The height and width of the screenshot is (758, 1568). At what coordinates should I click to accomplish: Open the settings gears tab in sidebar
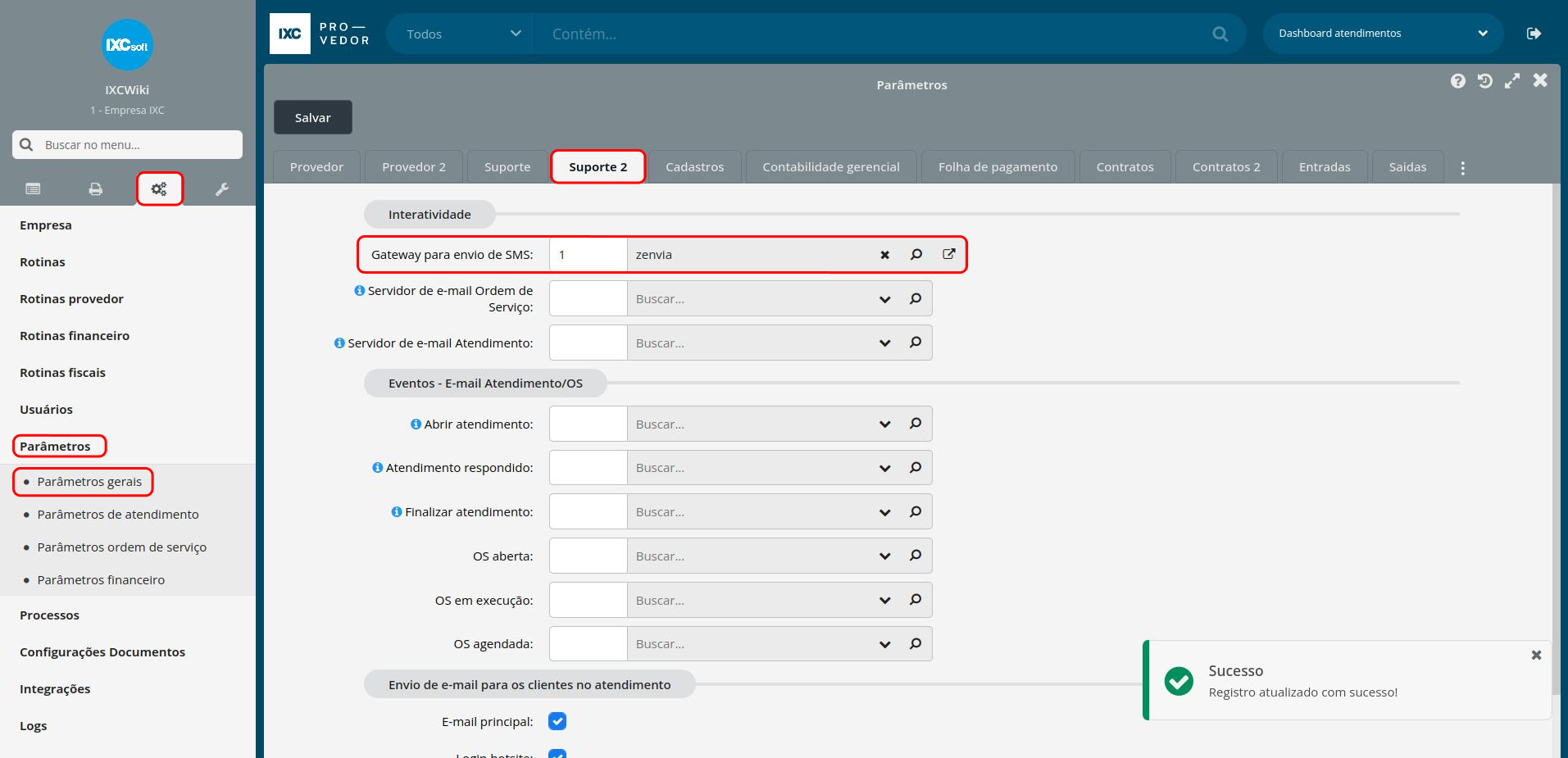pyautogui.click(x=159, y=189)
